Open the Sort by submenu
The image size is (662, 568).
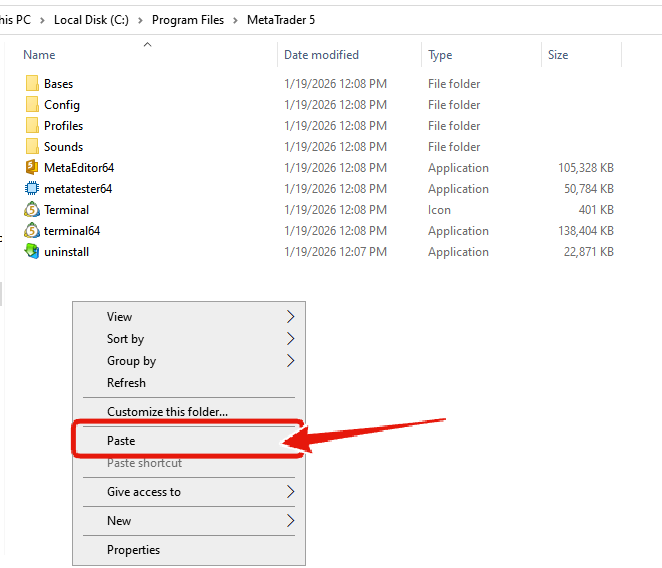[189, 339]
